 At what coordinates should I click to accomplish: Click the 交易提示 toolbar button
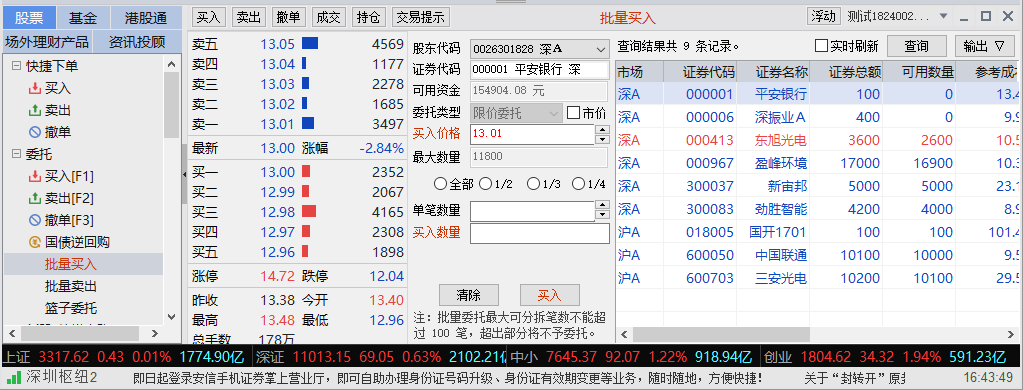click(421, 18)
